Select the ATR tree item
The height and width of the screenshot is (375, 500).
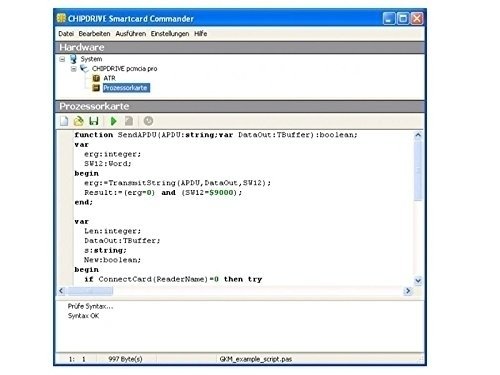point(109,78)
